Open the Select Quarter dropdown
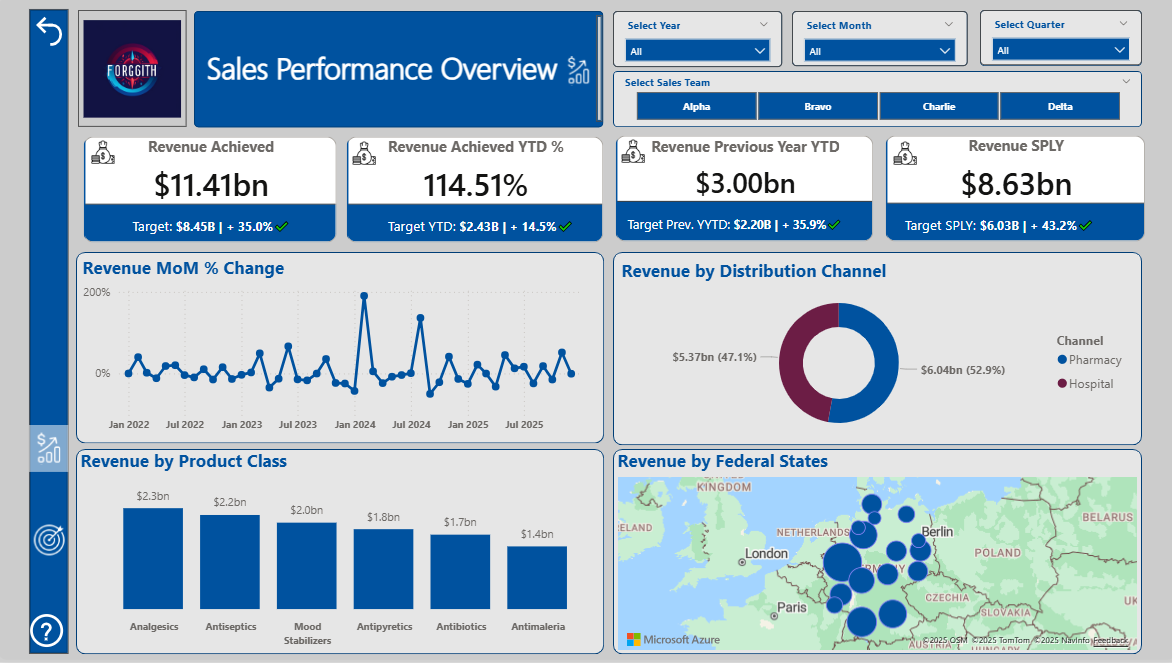 pos(1061,50)
